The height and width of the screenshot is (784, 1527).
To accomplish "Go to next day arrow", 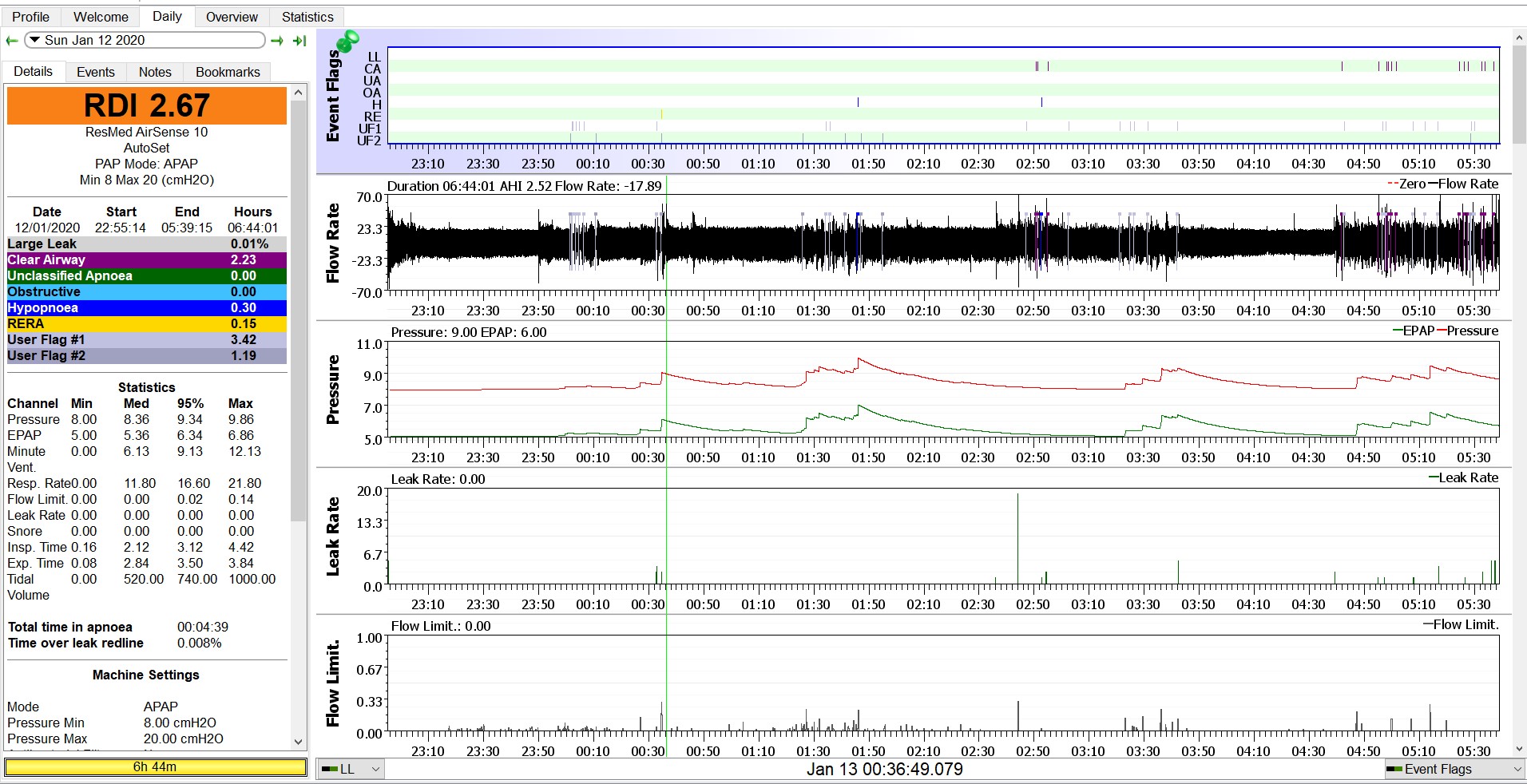I will coord(277,41).
